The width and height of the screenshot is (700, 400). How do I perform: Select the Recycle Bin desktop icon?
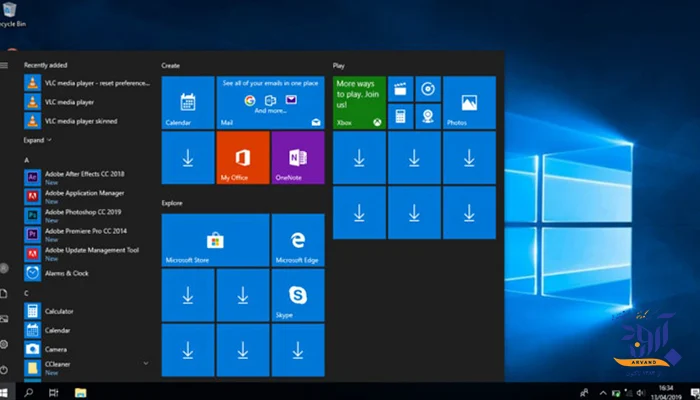(10, 15)
